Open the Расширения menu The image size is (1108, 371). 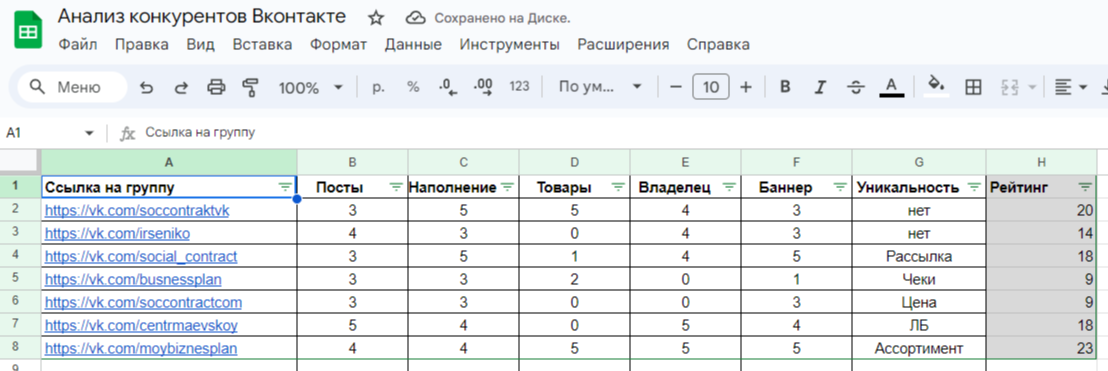(623, 45)
